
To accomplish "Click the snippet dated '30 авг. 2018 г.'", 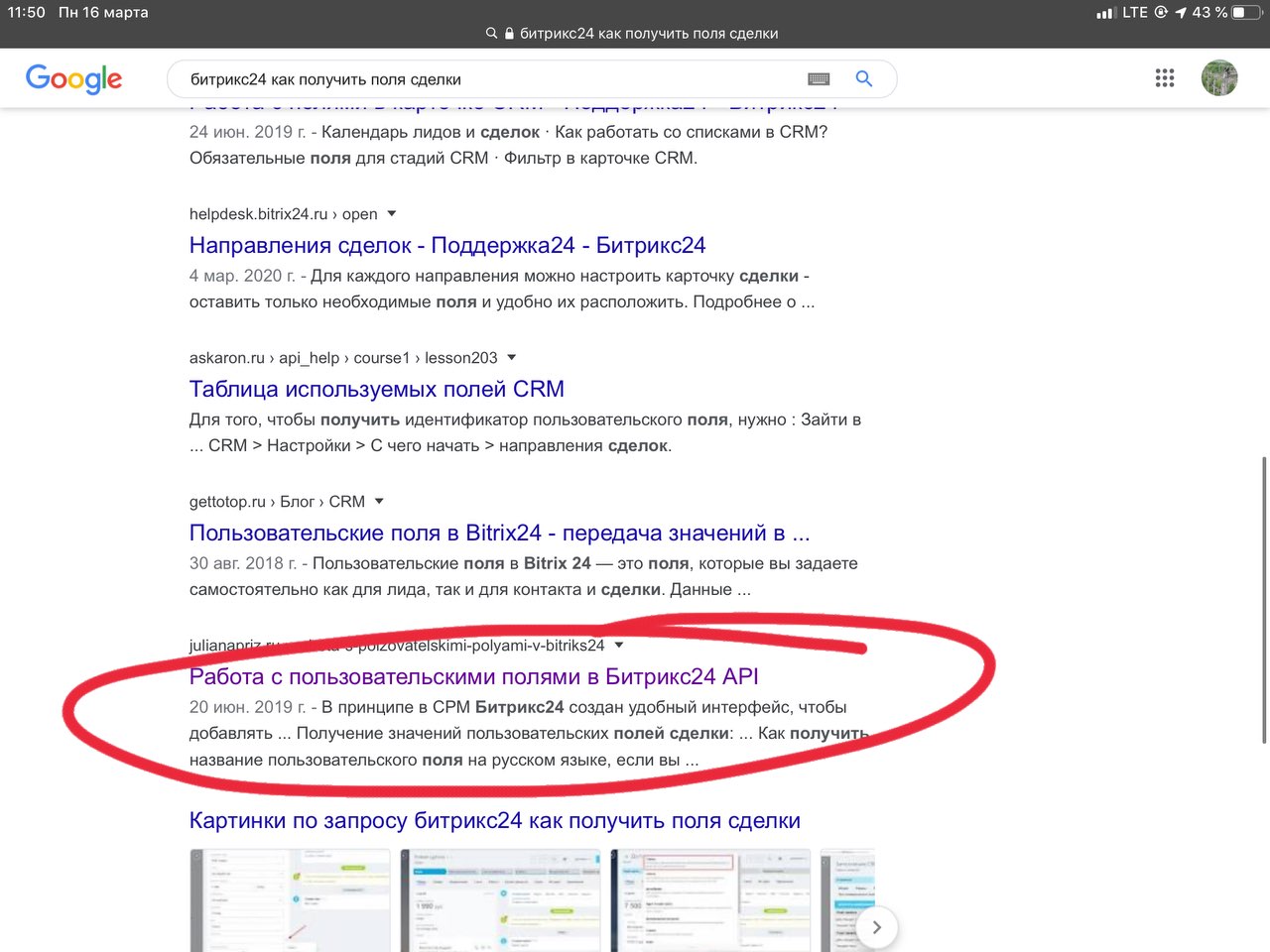I will [524, 576].
